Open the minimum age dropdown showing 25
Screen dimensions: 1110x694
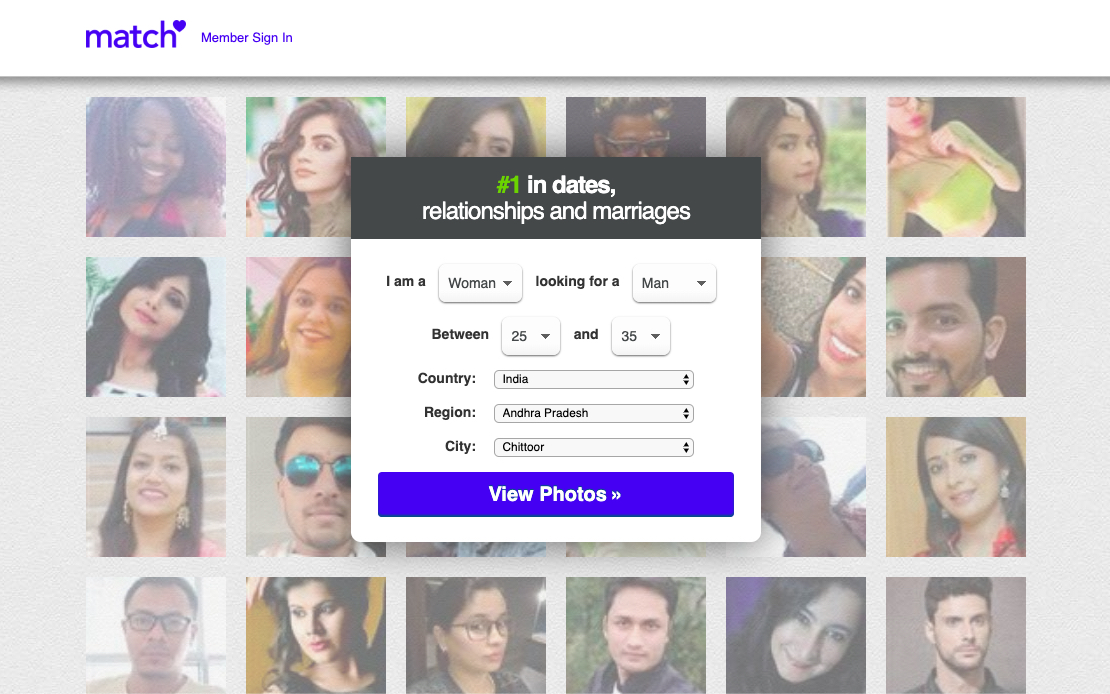[x=531, y=336]
